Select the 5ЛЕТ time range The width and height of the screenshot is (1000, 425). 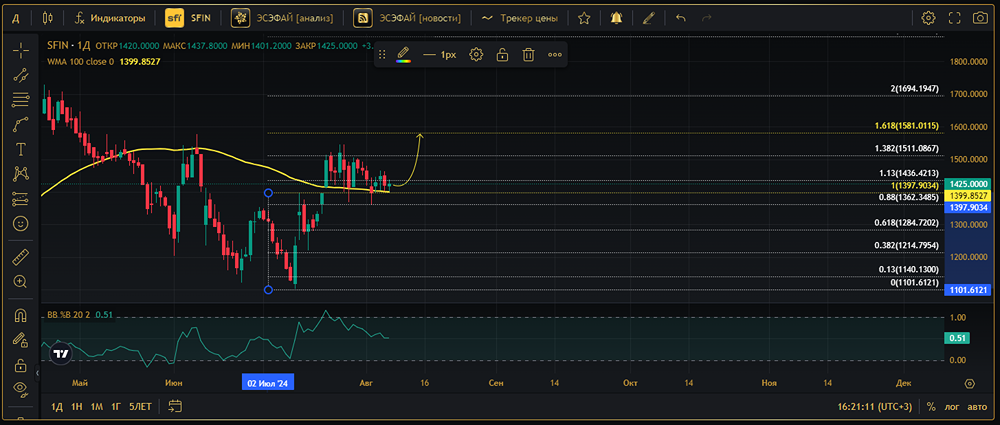[x=140, y=406]
